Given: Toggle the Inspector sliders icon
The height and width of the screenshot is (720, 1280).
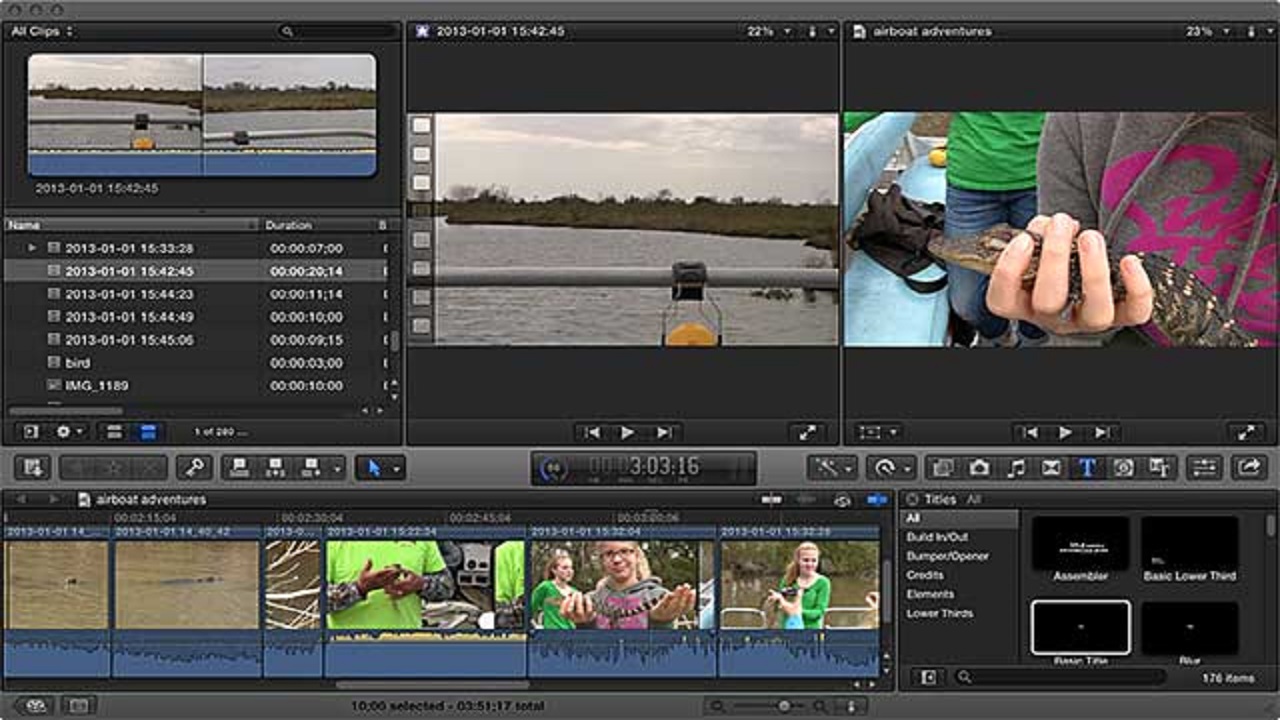Looking at the screenshot, I should [1204, 467].
